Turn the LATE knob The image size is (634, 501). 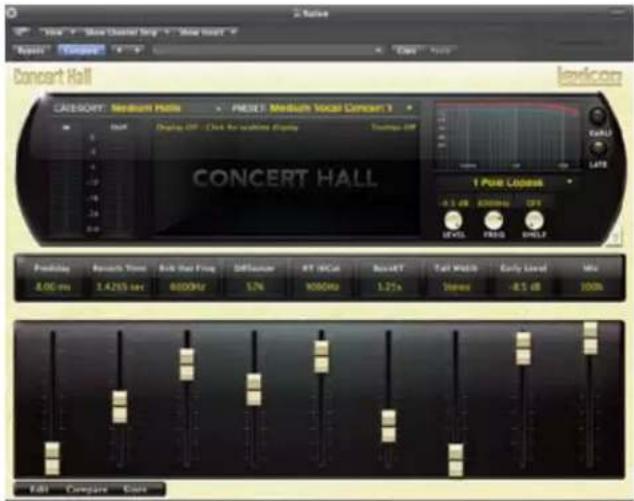598,148
